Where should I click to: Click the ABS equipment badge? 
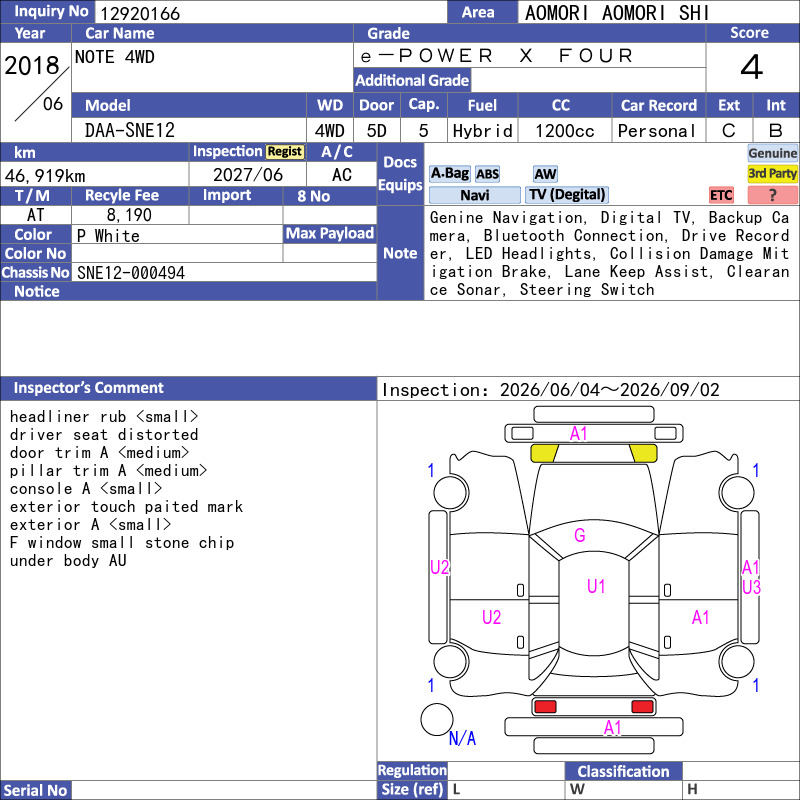click(x=487, y=174)
